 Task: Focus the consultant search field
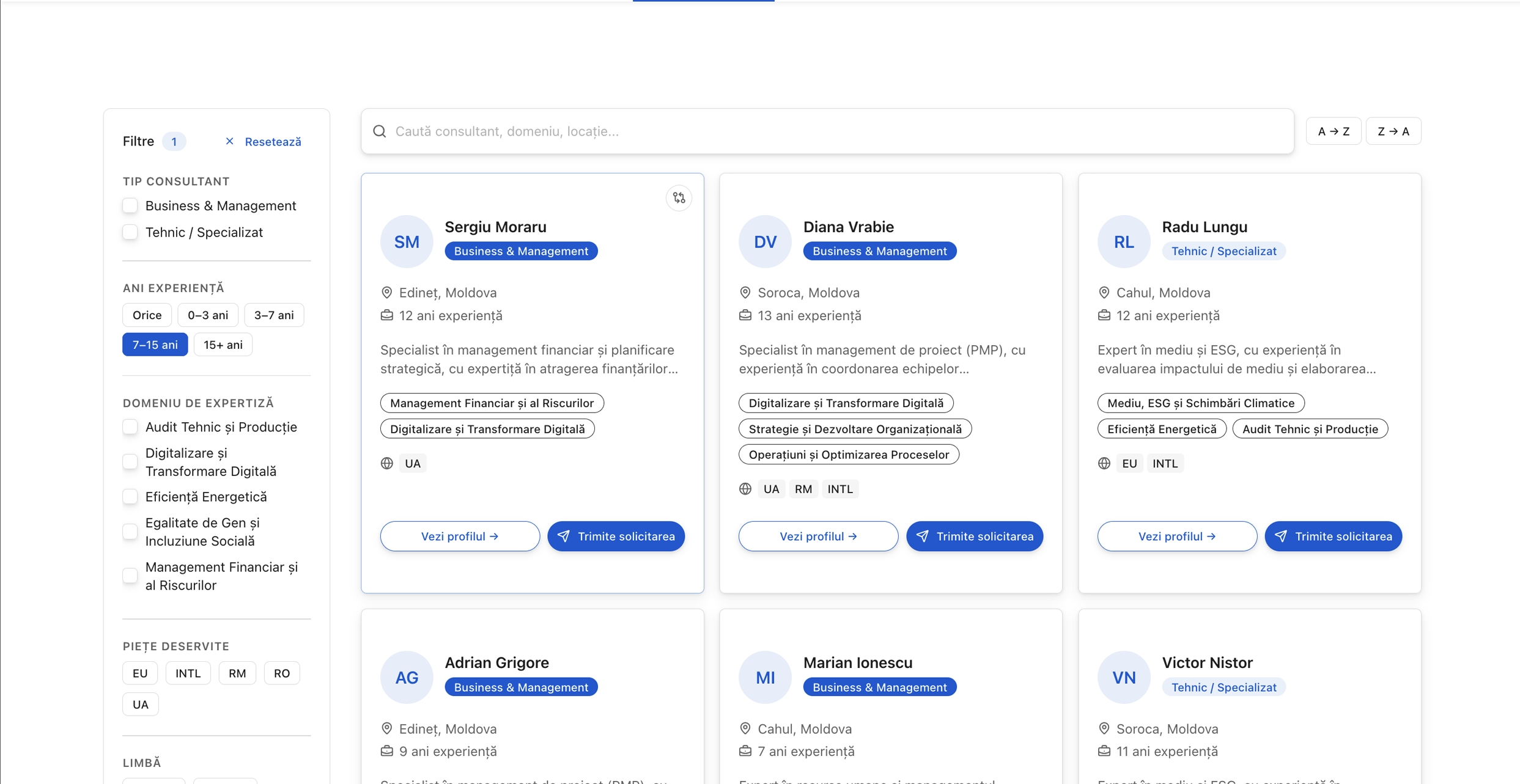pyautogui.click(x=825, y=131)
